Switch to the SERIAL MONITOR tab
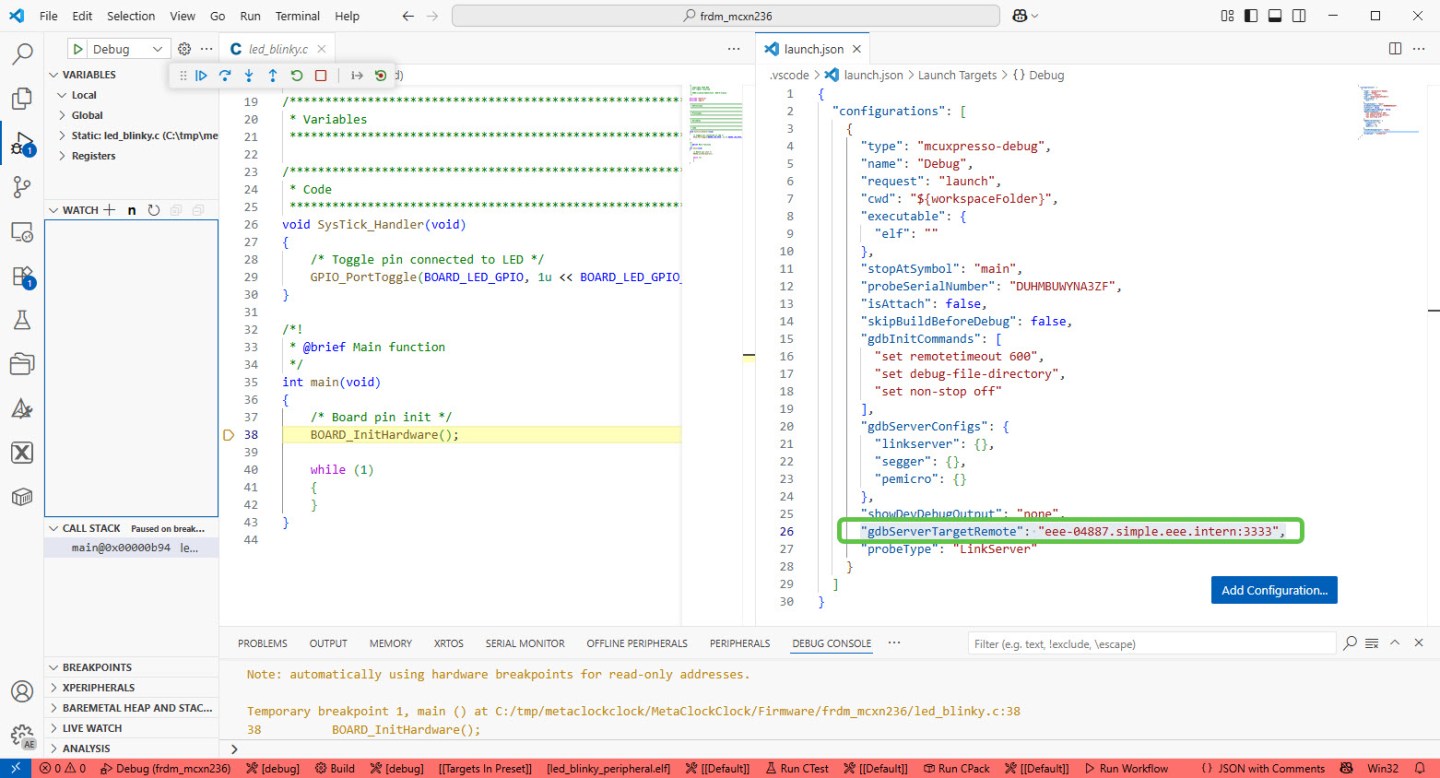The width and height of the screenshot is (1440, 778). pyautogui.click(x=524, y=643)
